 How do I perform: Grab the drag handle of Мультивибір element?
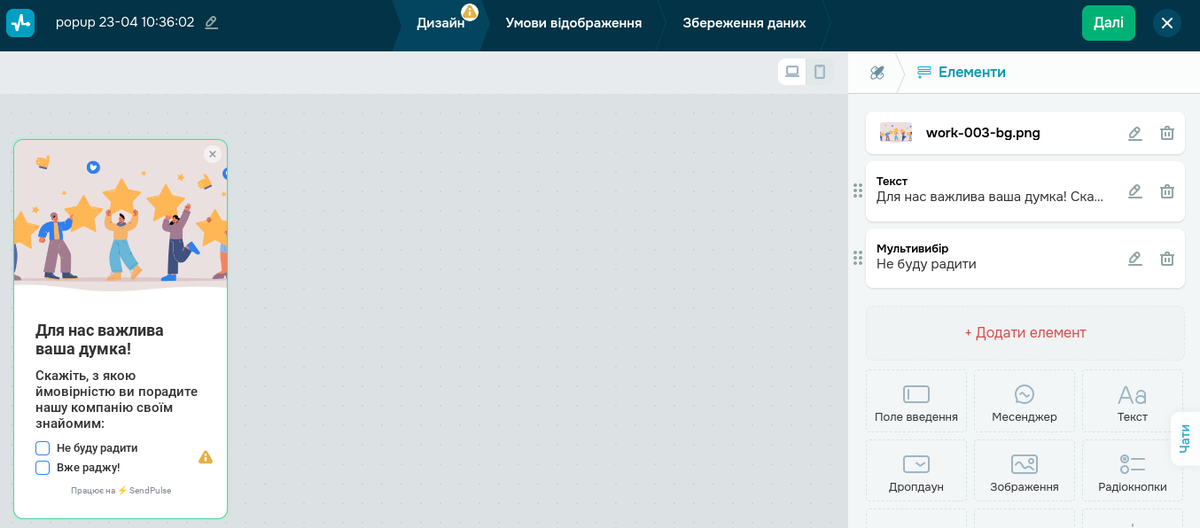[x=857, y=258]
